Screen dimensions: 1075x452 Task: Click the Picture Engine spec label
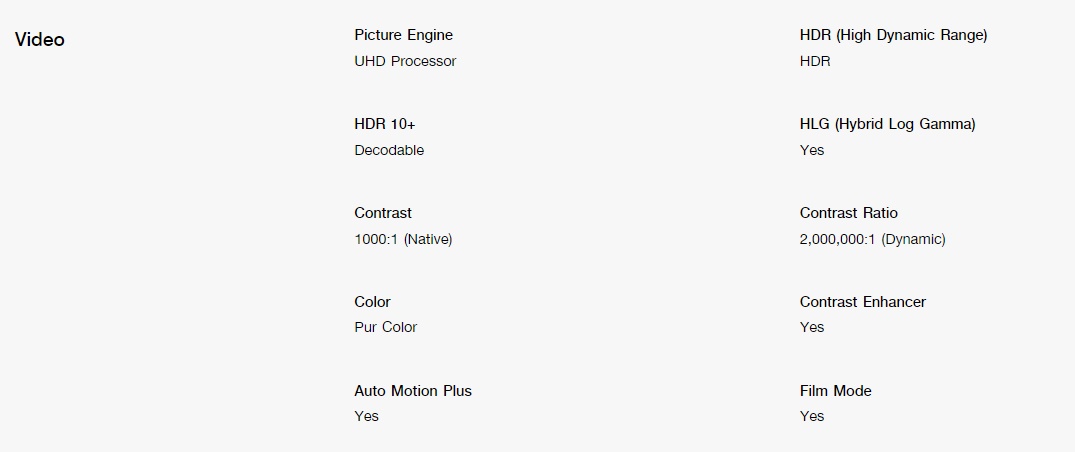[403, 35]
